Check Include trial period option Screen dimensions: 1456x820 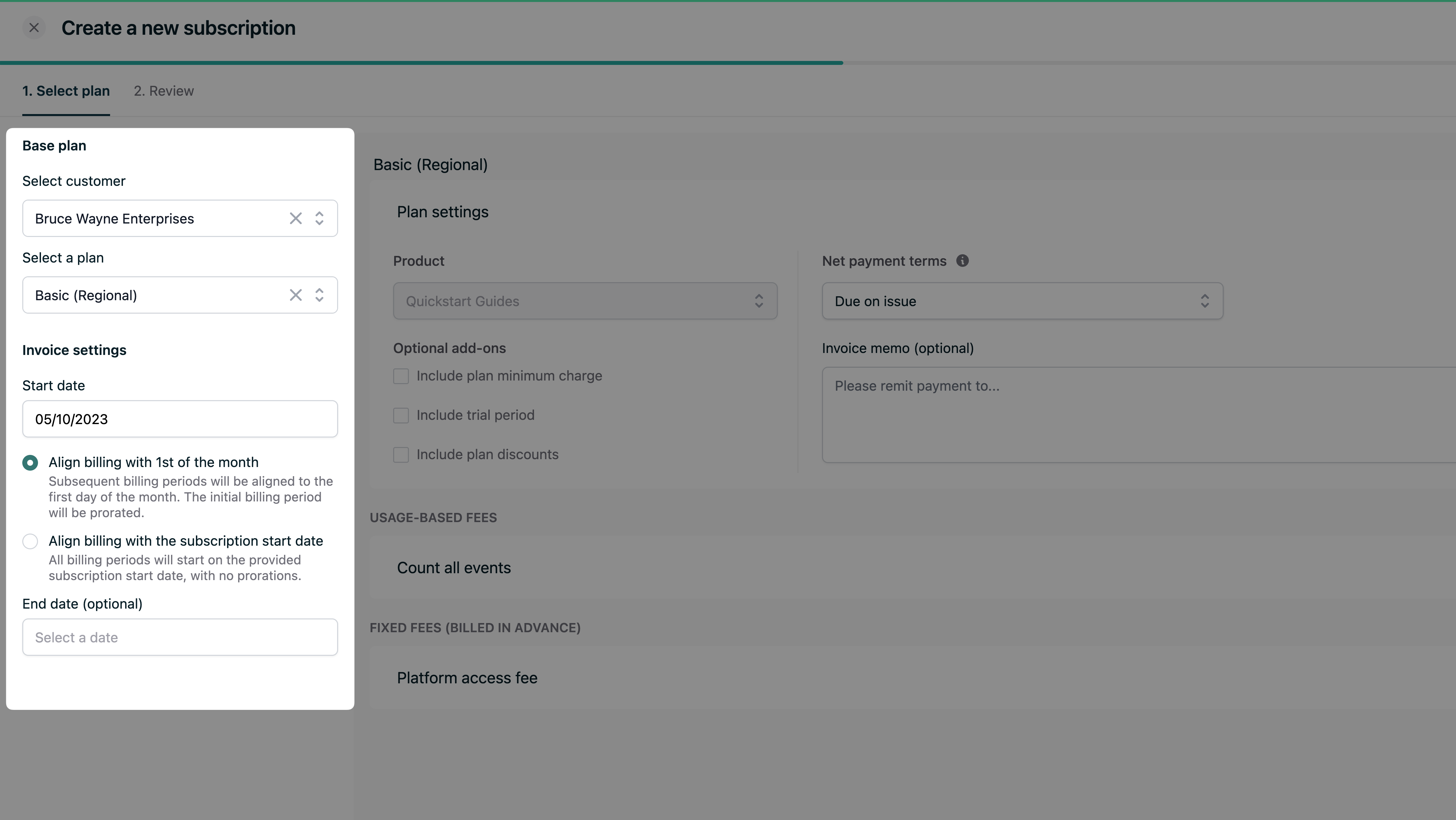point(401,416)
